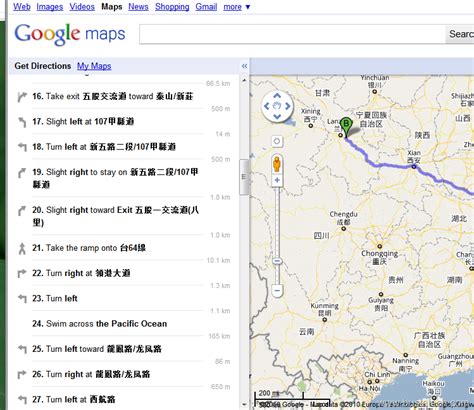Click the exit-right arrow icon for step 16

[22, 97]
